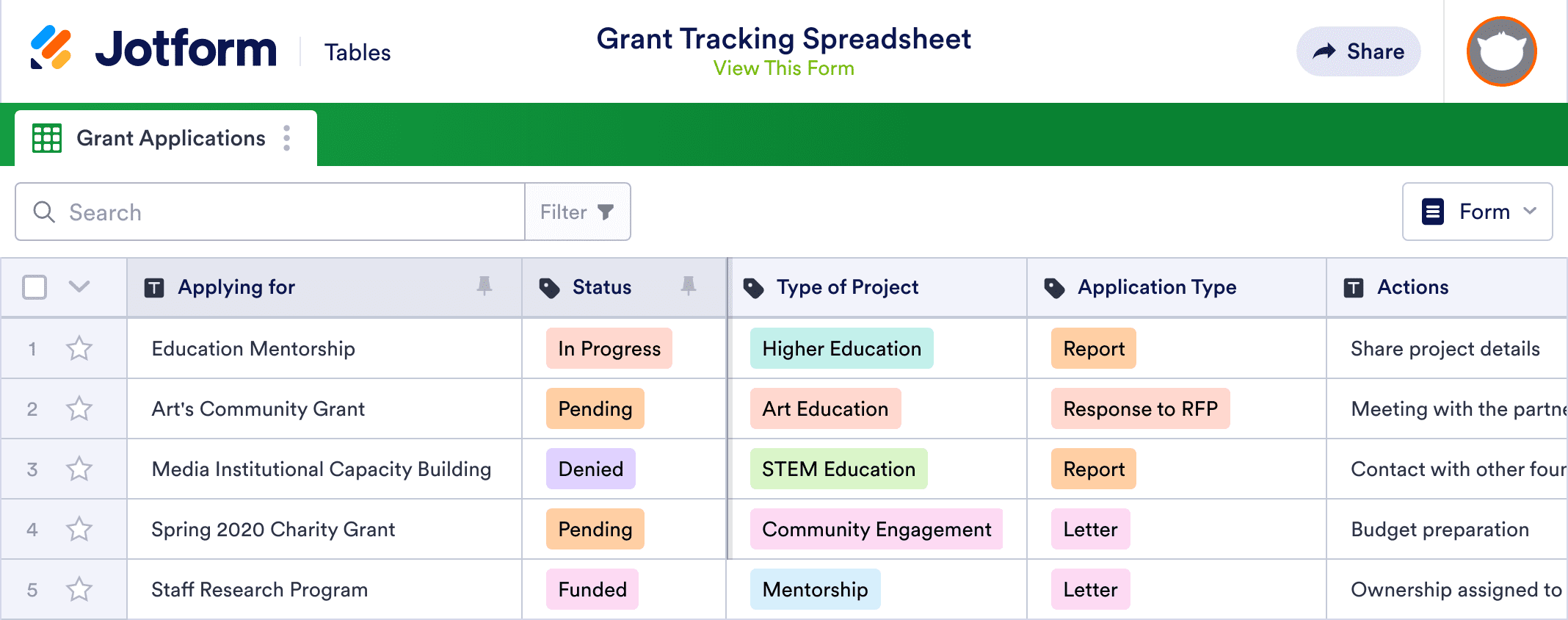Open the user avatar profile menu
The image size is (1568, 620).
click(x=1501, y=51)
